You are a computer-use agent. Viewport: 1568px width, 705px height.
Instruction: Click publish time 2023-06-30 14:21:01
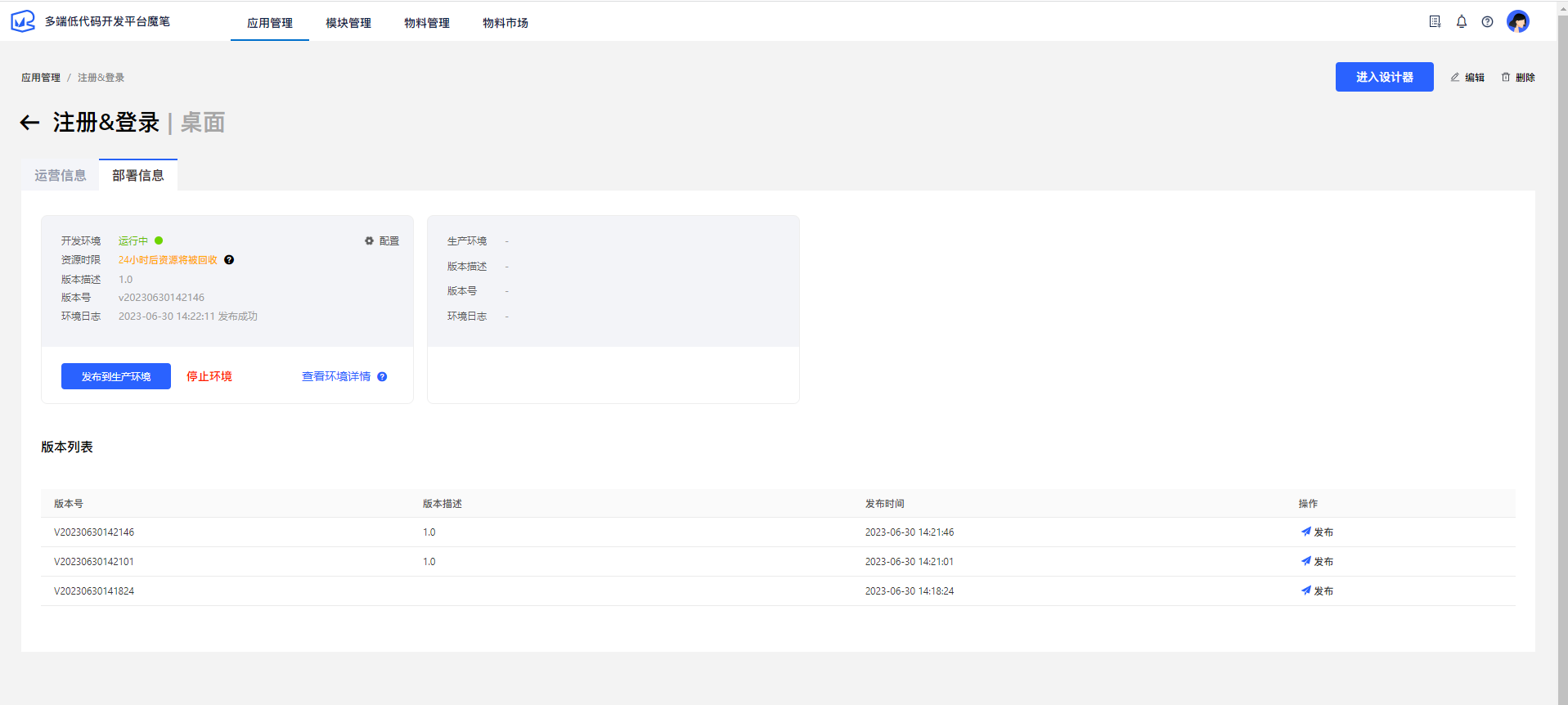[x=910, y=562]
